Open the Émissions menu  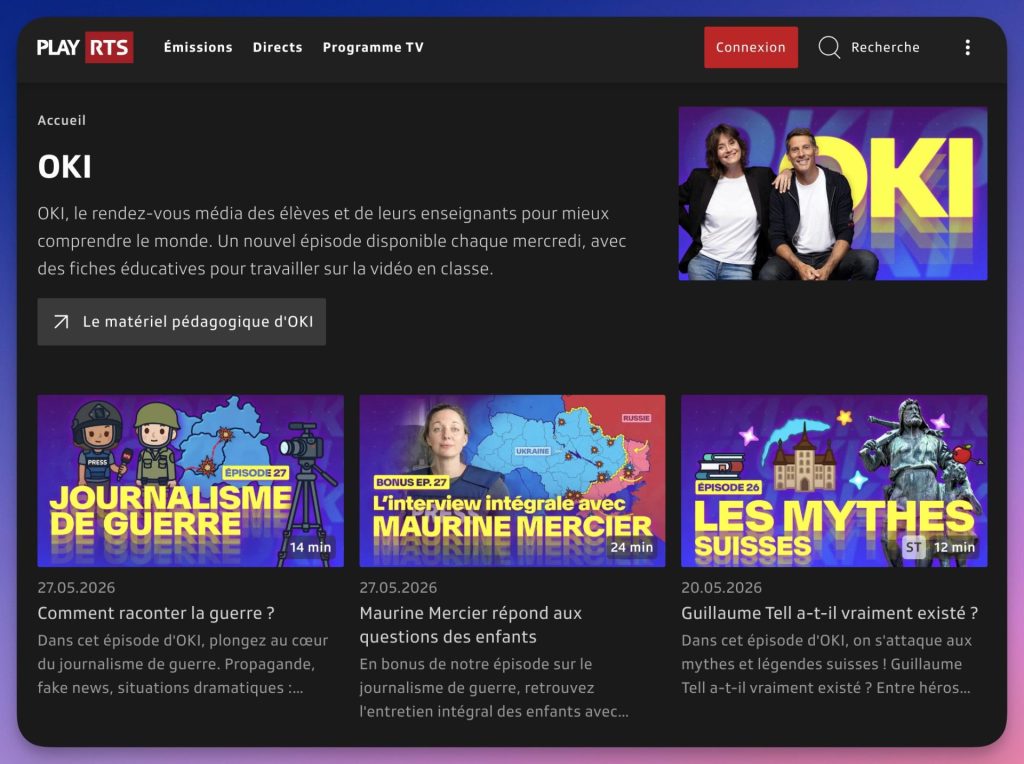198,47
